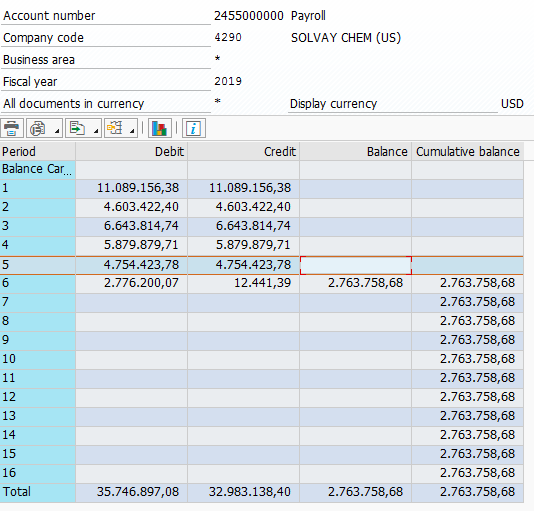Viewport: 534px width, 511px height.
Task: Click the print preview views icon
Action: 38,128
